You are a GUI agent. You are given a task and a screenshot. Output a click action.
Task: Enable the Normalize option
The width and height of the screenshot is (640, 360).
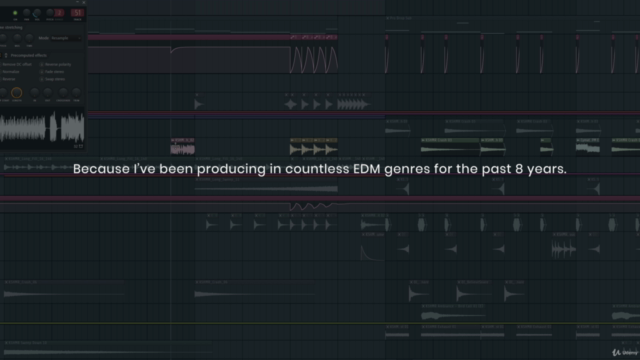pyautogui.click(x=10, y=72)
